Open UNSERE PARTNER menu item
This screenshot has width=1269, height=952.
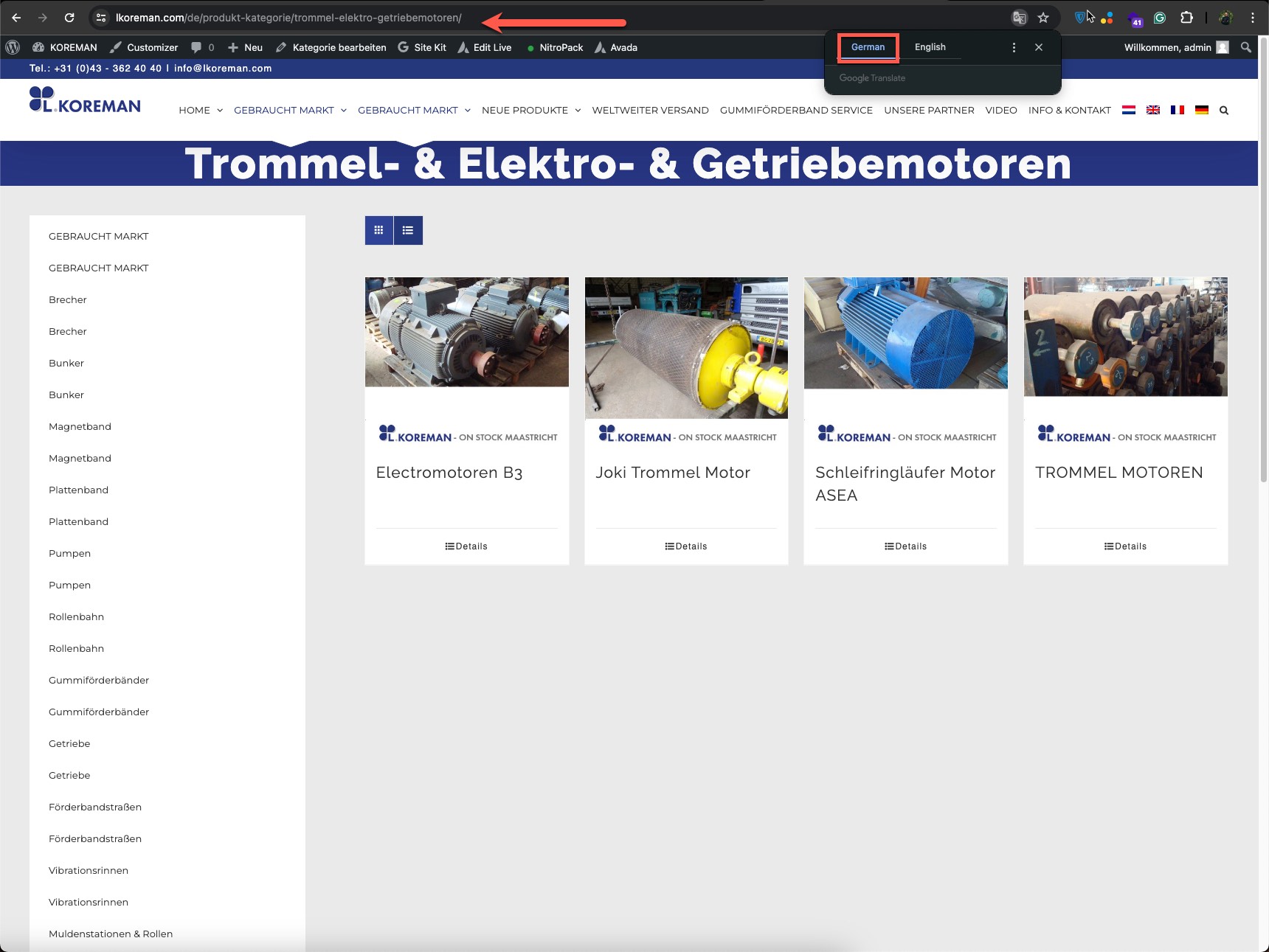click(929, 110)
